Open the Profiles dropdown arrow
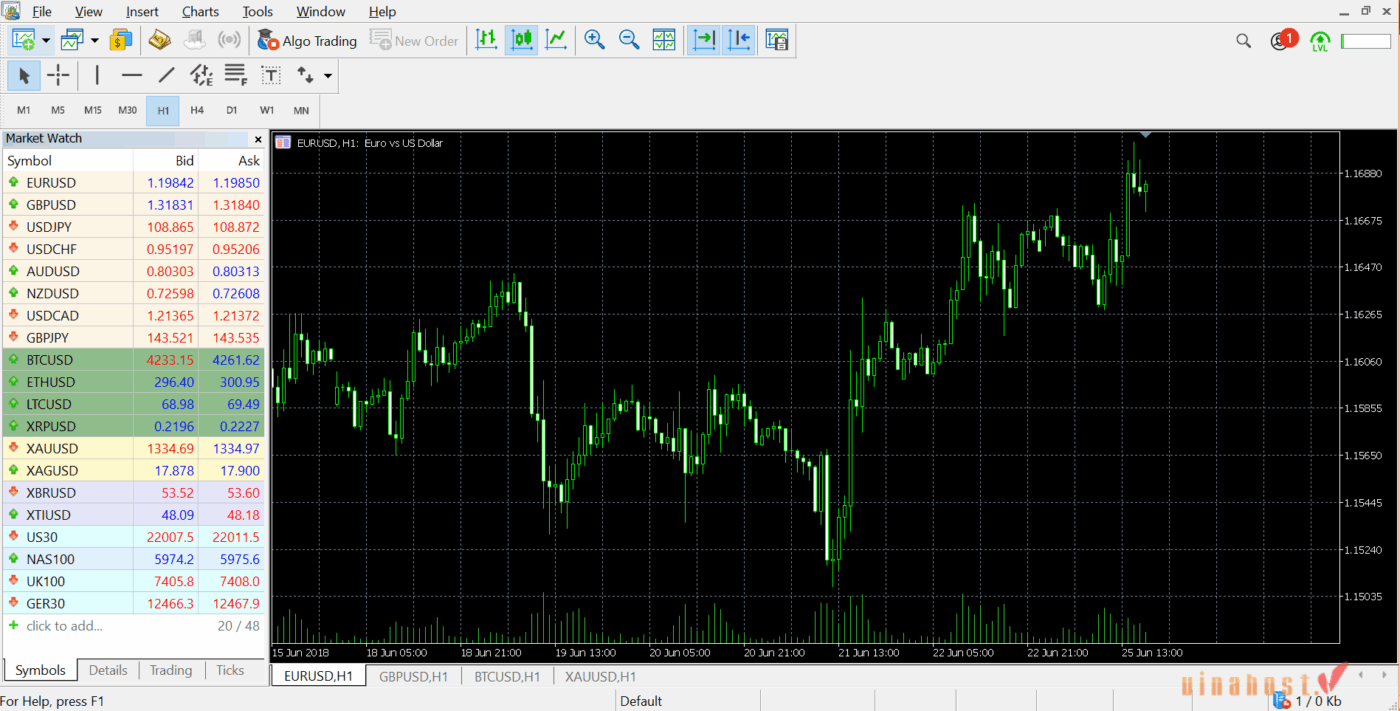Viewport: 1400px width, 711px height. [x=93, y=40]
